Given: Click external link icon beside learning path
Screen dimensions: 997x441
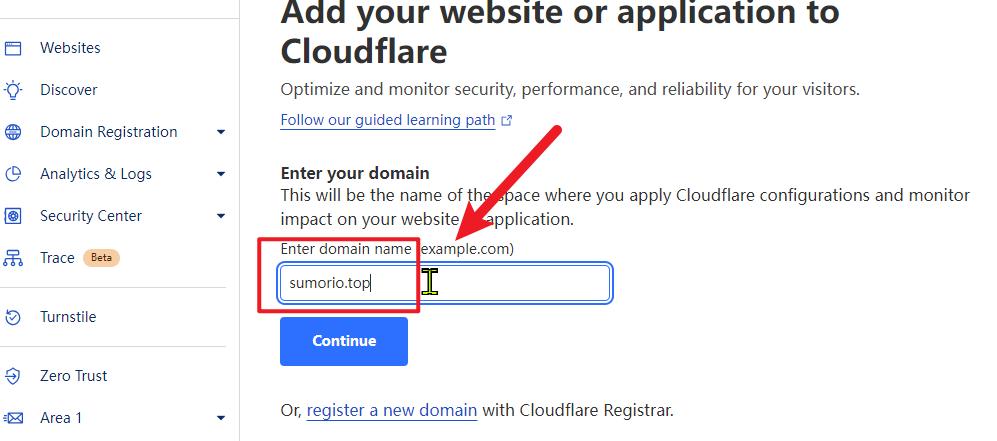Looking at the screenshot, I should pos(506,120).
